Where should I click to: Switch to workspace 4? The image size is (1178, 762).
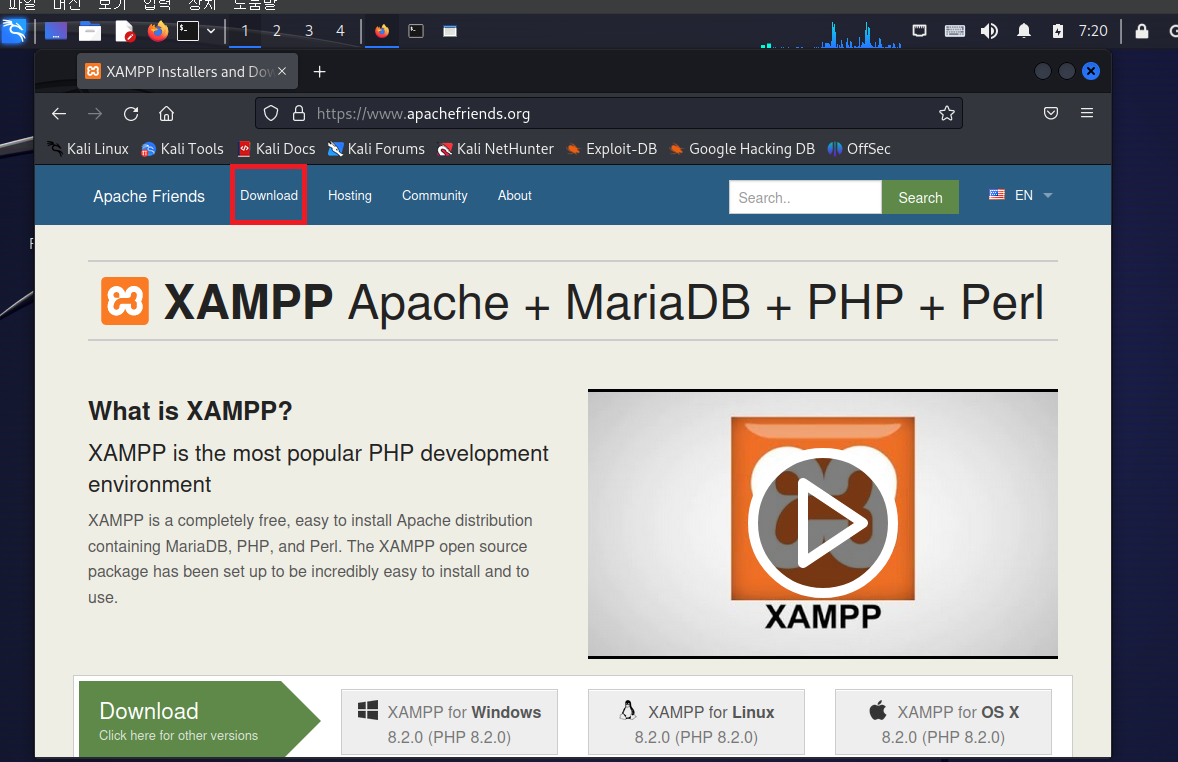(340, 31)
